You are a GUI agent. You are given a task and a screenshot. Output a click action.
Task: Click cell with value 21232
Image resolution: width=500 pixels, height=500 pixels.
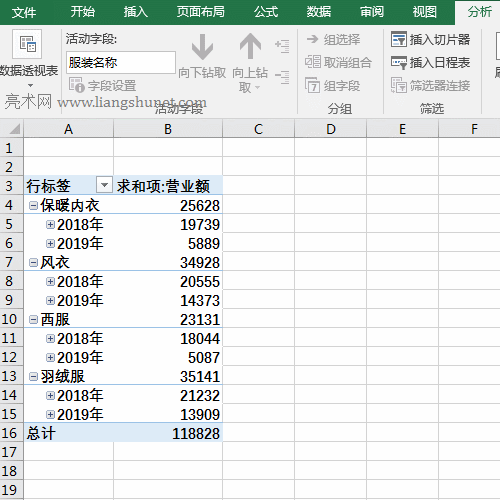pos(168,395)
